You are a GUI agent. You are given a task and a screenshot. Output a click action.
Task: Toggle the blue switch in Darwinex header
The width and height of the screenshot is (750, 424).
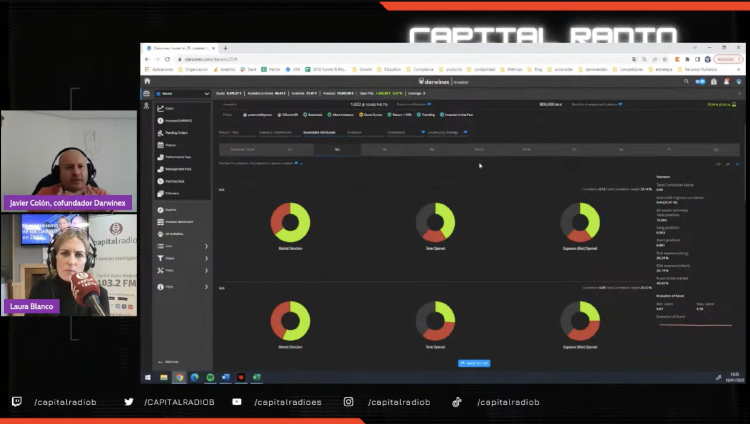(x=701, y=81)
